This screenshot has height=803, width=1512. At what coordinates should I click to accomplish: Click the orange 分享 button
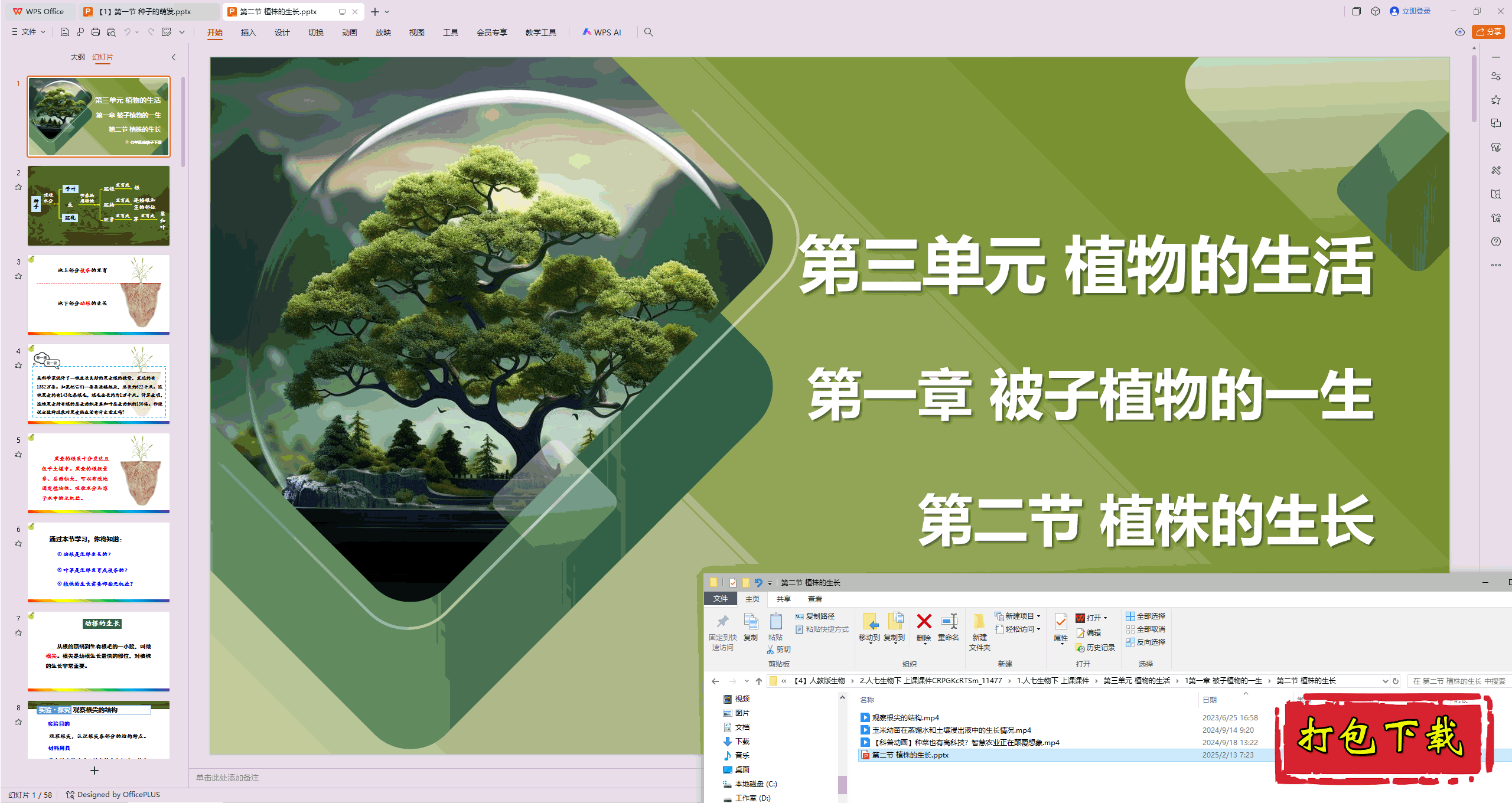pos(1489,32)
